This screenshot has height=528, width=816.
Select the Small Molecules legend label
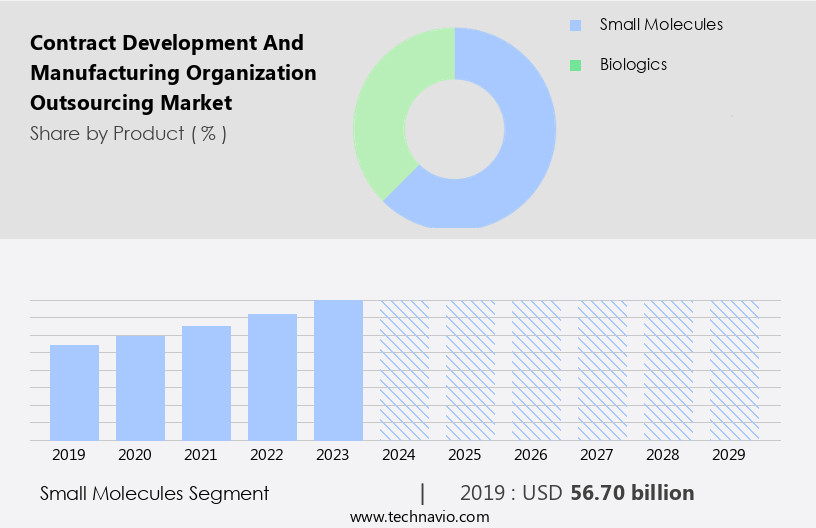pos(661,24)
